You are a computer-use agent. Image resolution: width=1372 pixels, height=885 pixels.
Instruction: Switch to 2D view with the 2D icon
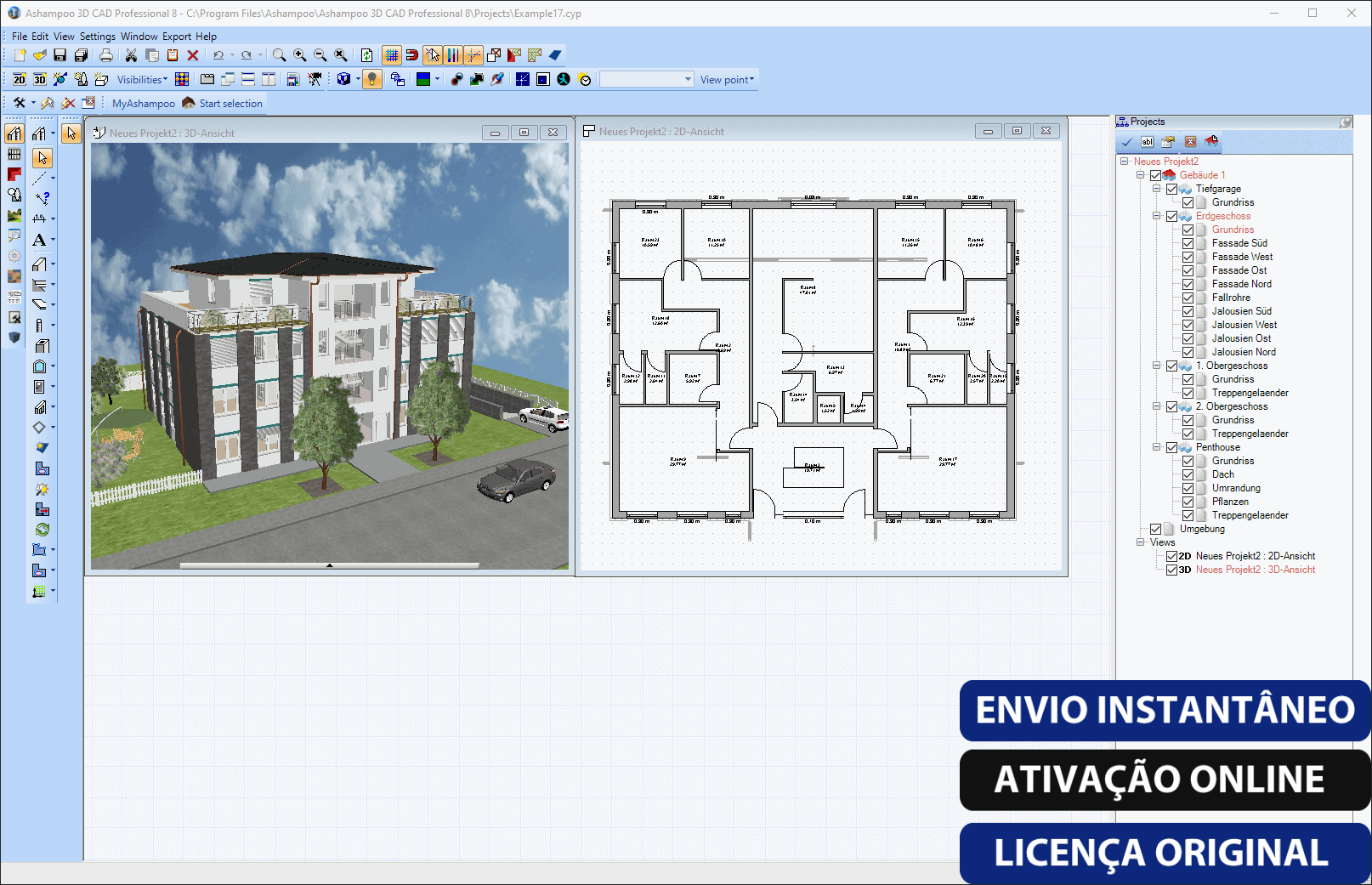(x=20, y=79)
